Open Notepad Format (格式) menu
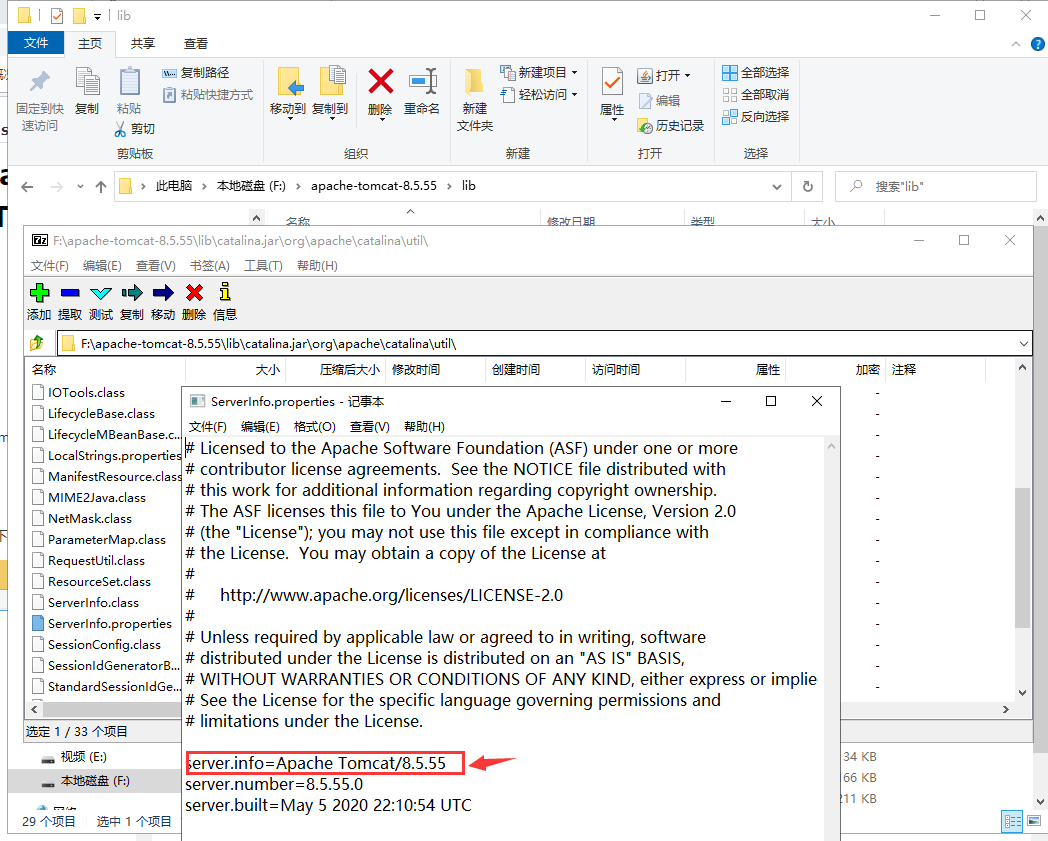Viewport: 1048px width, 841px height. coord(315,427)
